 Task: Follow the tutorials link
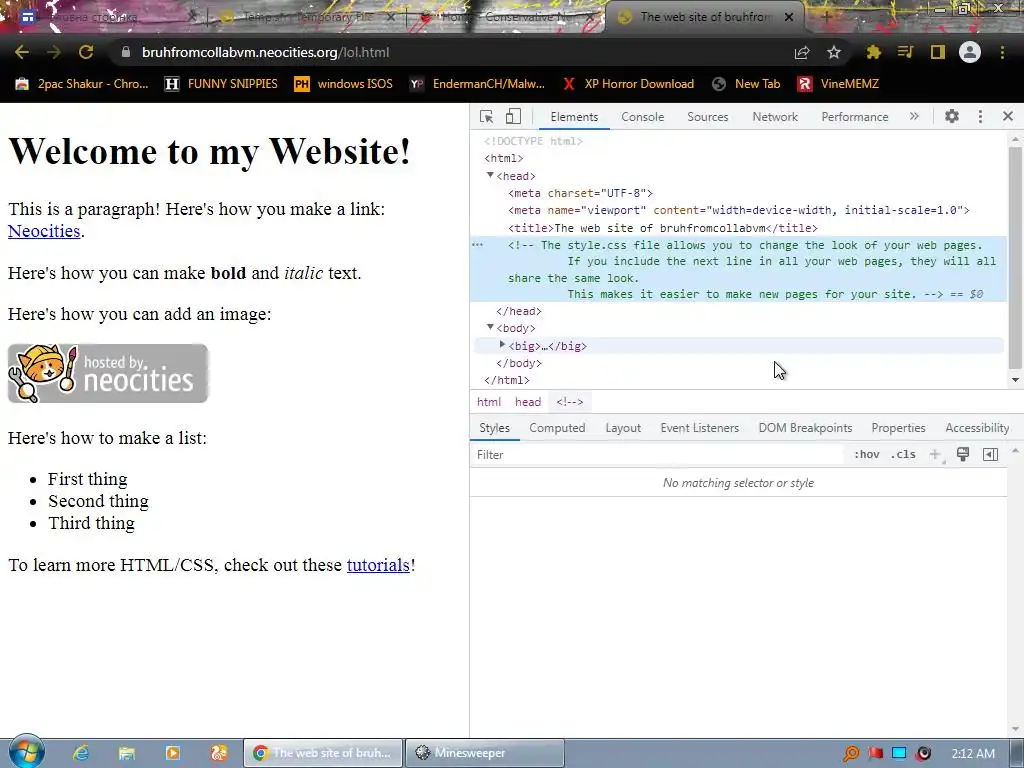click(378, 565)
